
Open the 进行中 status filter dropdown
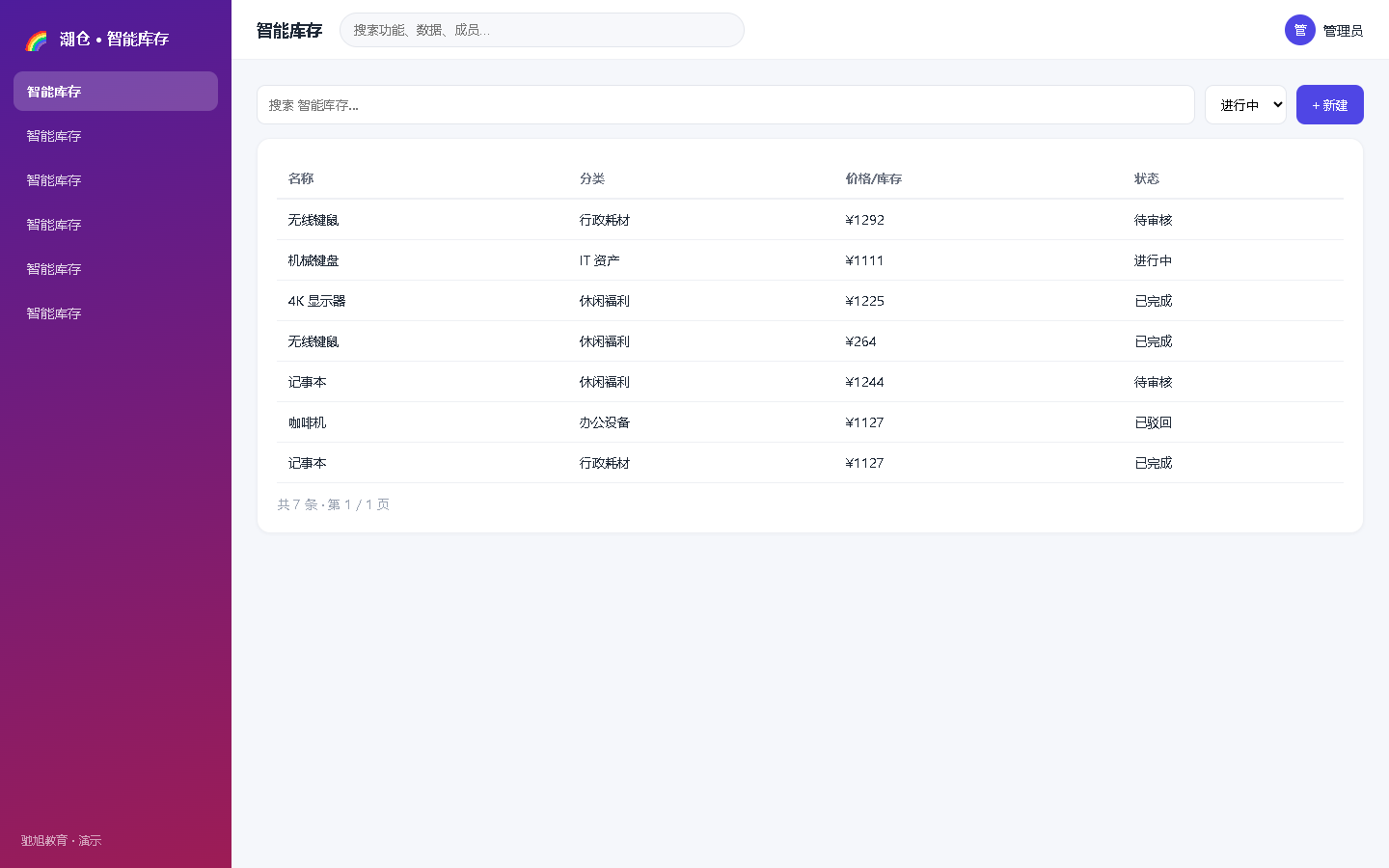(x=1245, y=105)
